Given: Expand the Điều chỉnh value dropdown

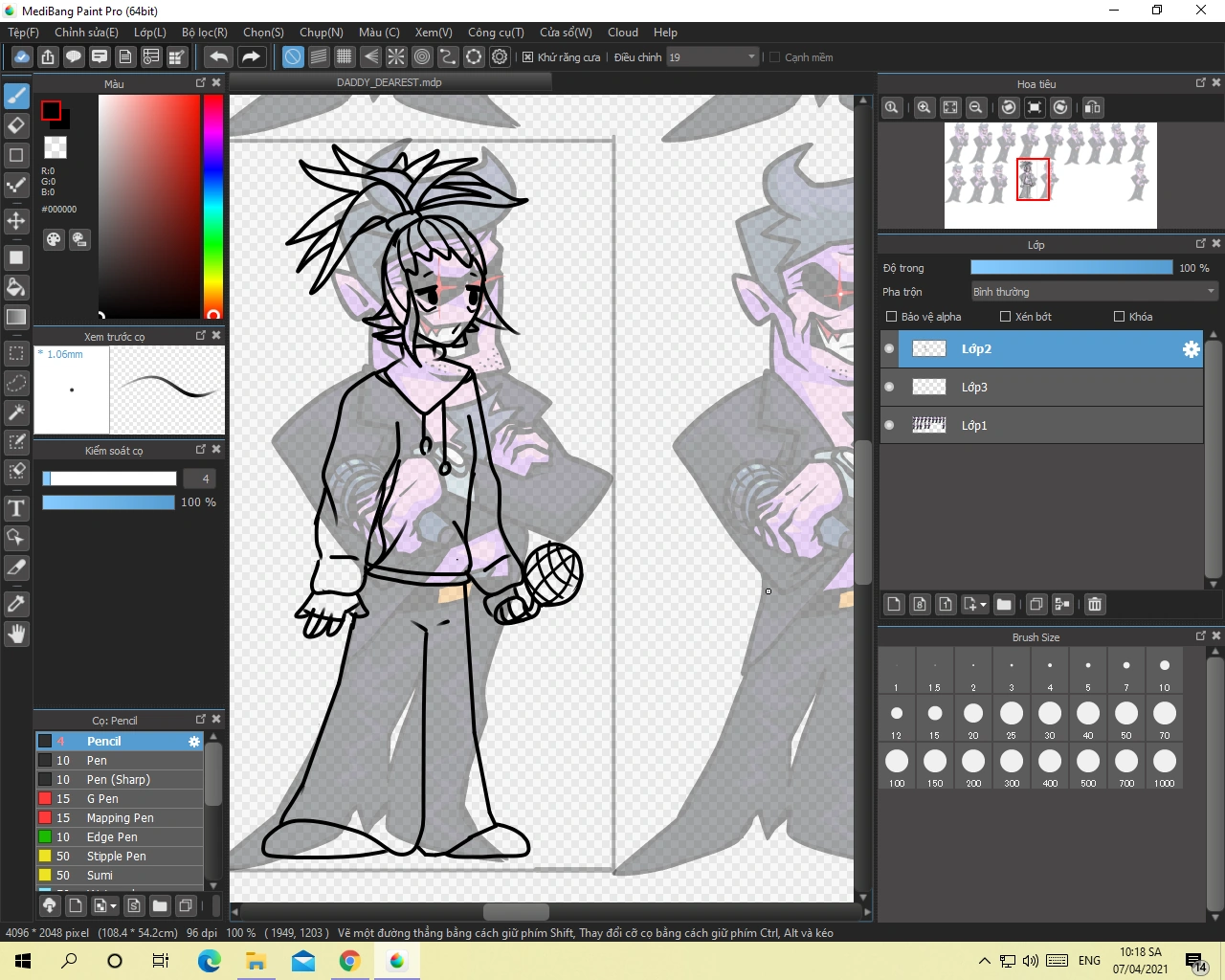Looking at the screenshot, I should pyautogui.click(x=751, y=57).
